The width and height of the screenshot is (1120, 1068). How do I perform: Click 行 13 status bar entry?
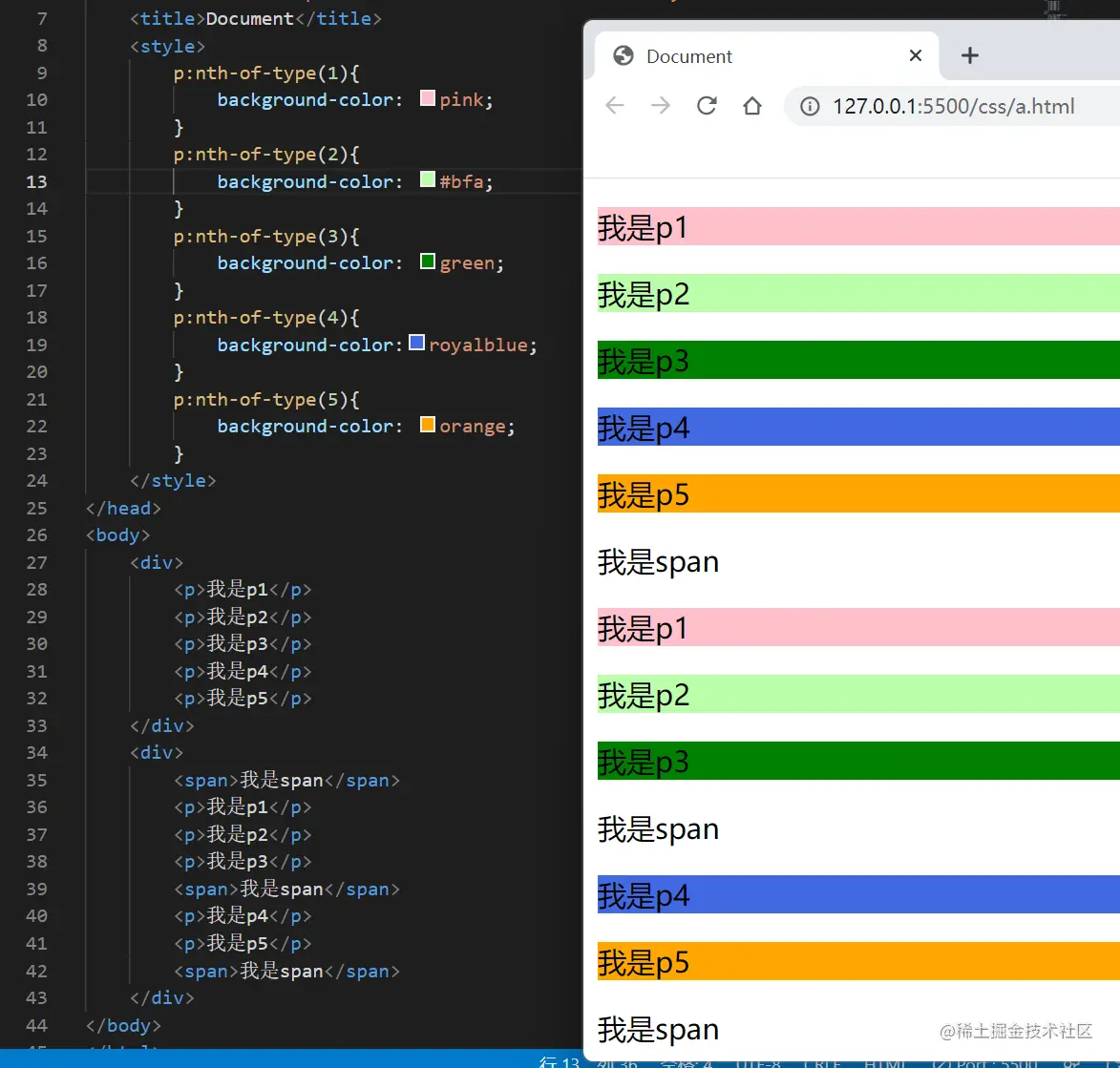point(560,1061)
